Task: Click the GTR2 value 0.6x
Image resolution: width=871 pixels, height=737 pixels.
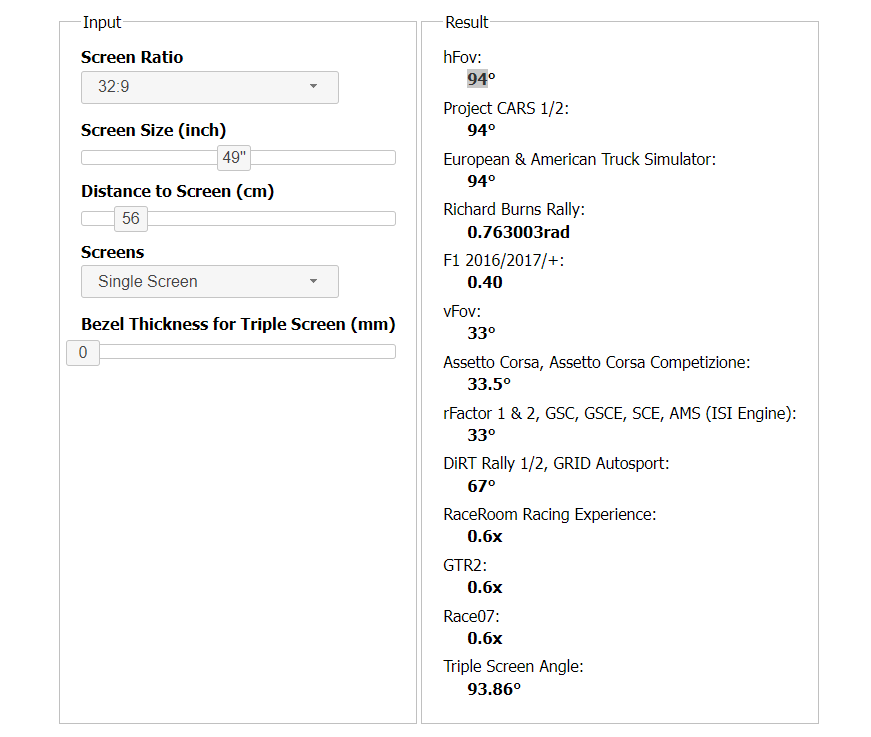Action: (x=484, y=587)
